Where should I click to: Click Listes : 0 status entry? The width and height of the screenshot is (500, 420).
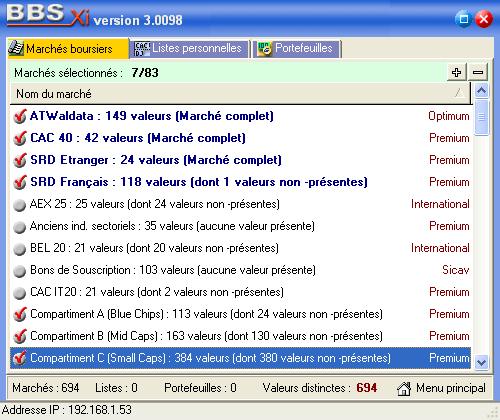click(x=116, y=388)
